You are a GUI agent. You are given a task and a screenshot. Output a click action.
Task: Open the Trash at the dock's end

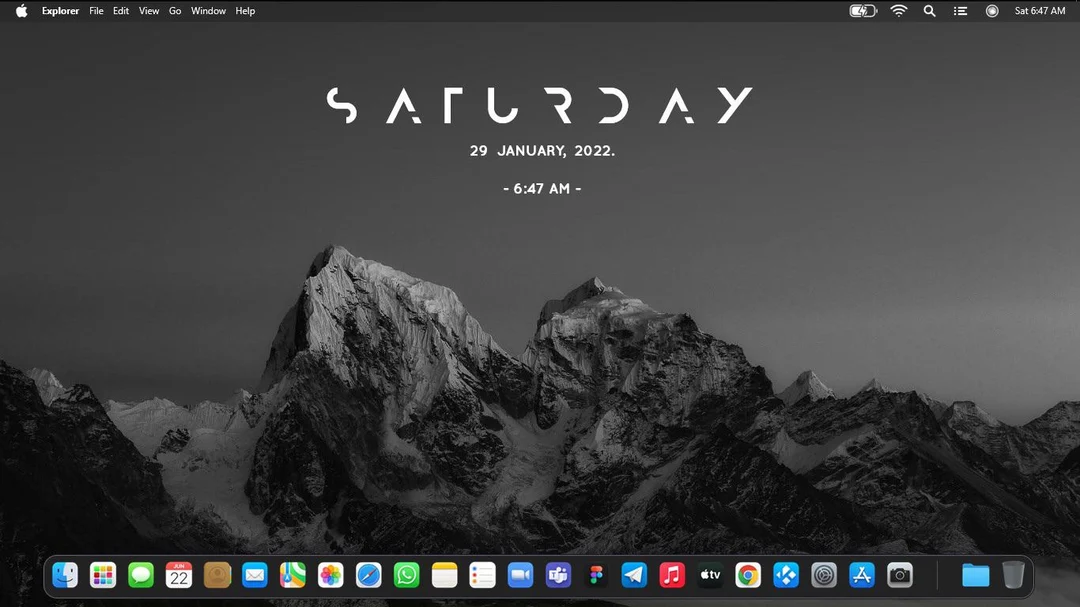pyautogui.click(x=1013, y=575)
